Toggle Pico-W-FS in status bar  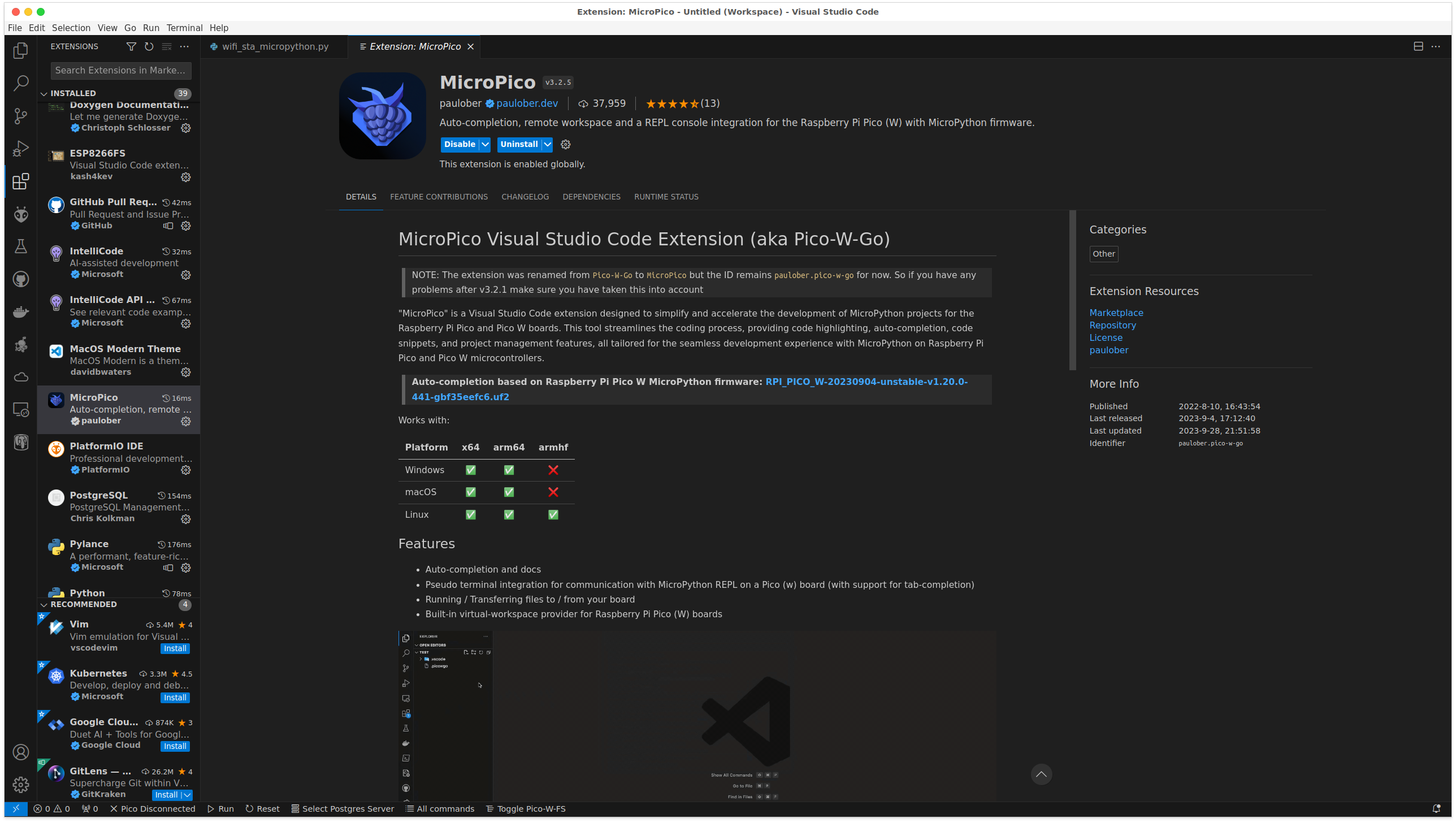pos(526,809)
